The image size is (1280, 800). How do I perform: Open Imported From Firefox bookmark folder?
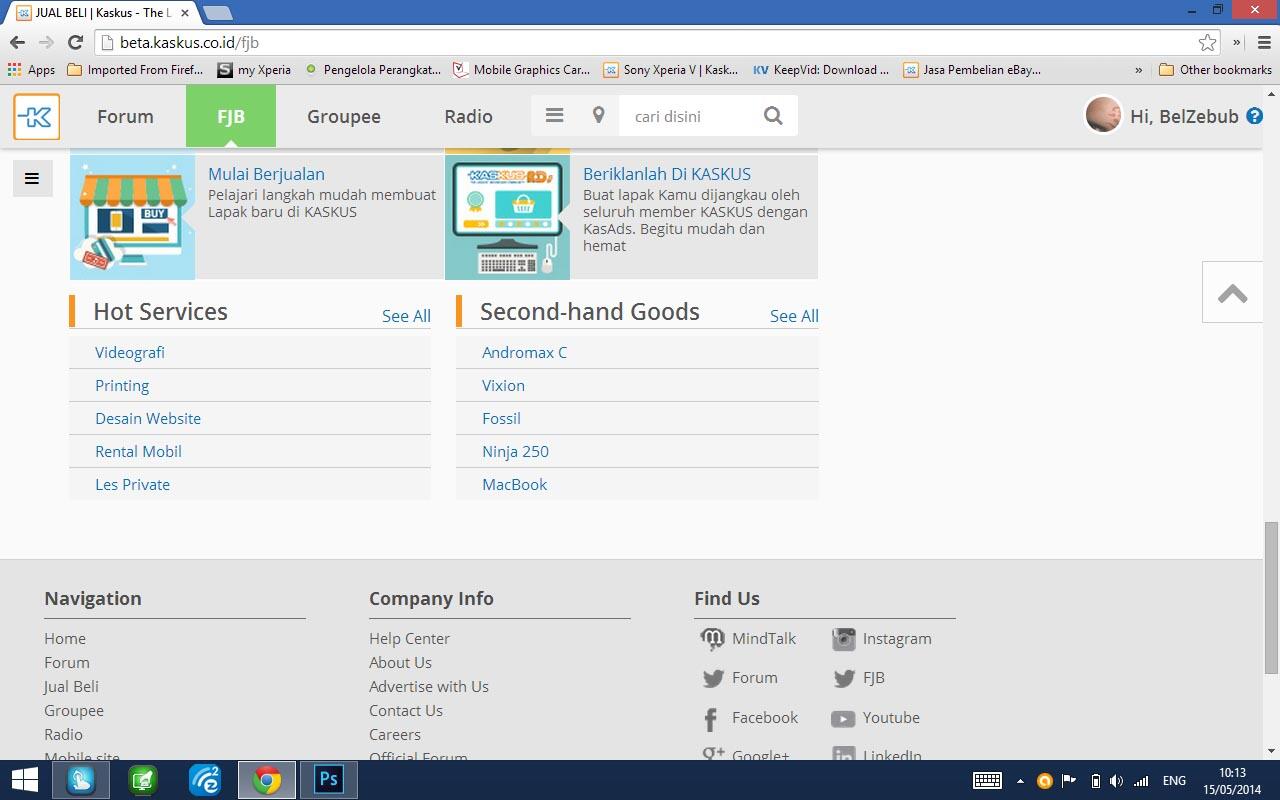tap(134, 70)
